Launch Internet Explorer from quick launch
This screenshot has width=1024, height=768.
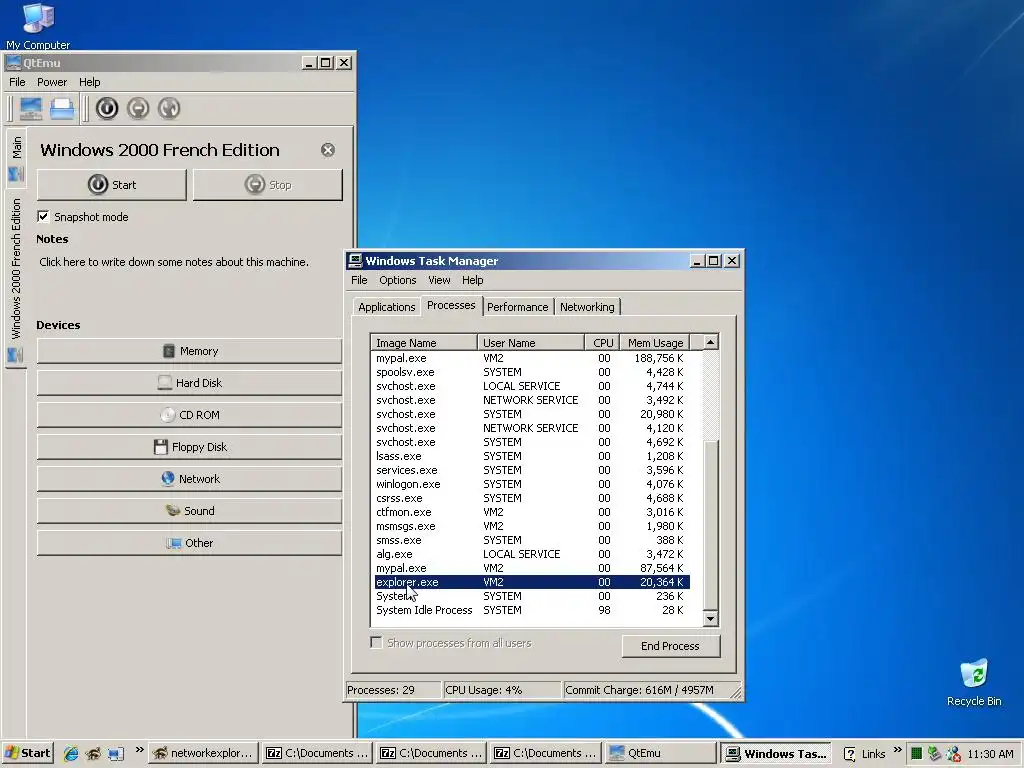point(71,753)
